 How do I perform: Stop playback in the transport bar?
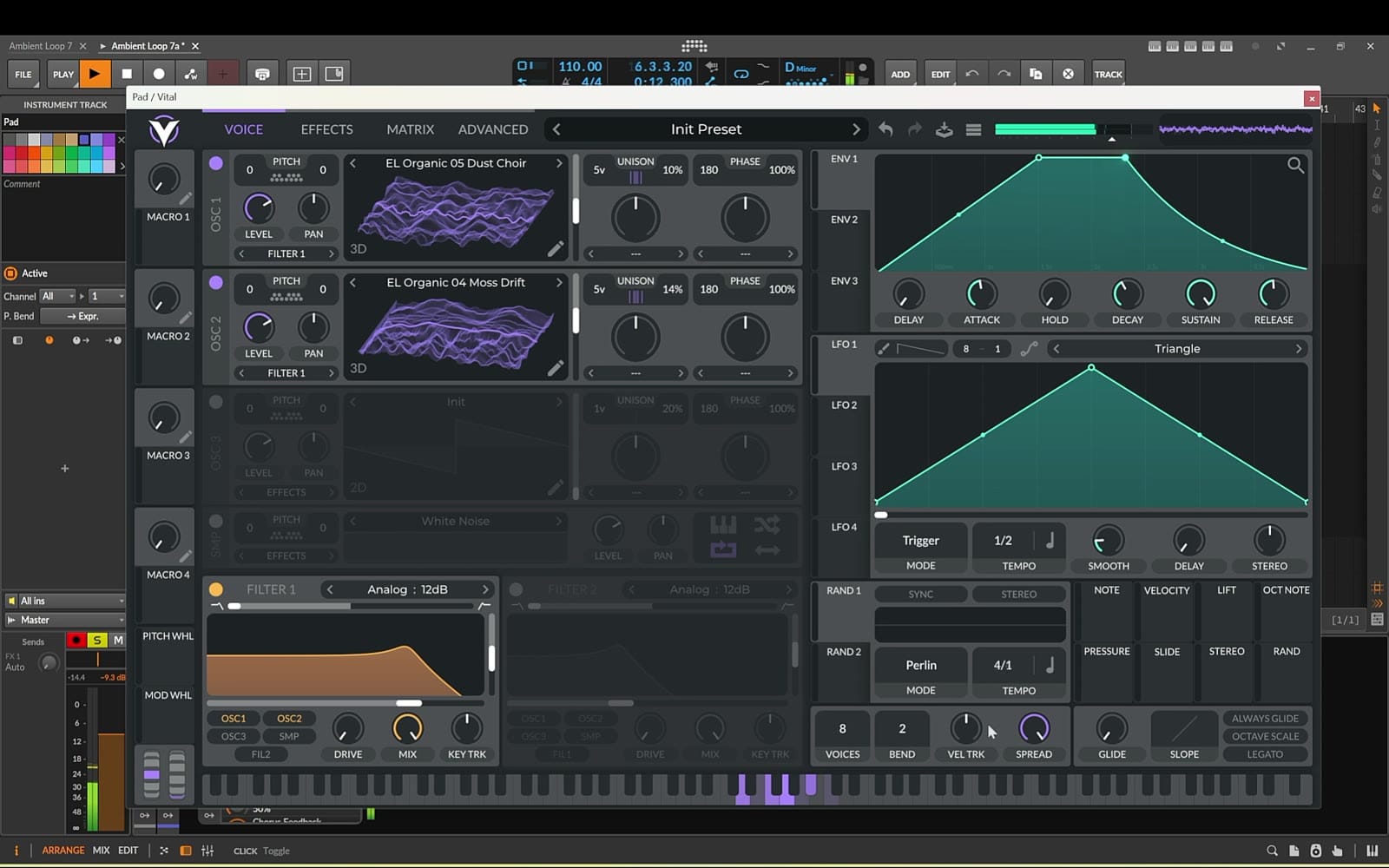[x=127, y=74]
